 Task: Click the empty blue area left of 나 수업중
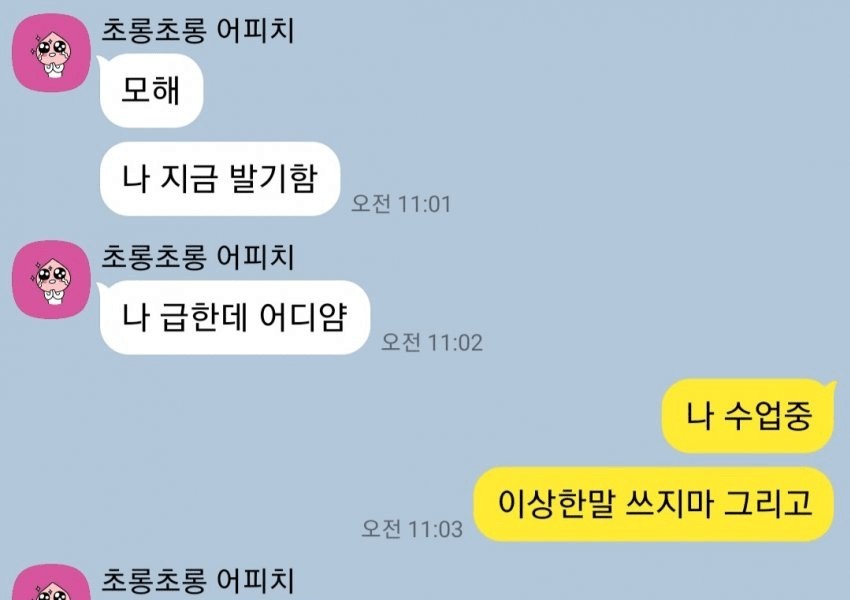(x=379, y=416)
